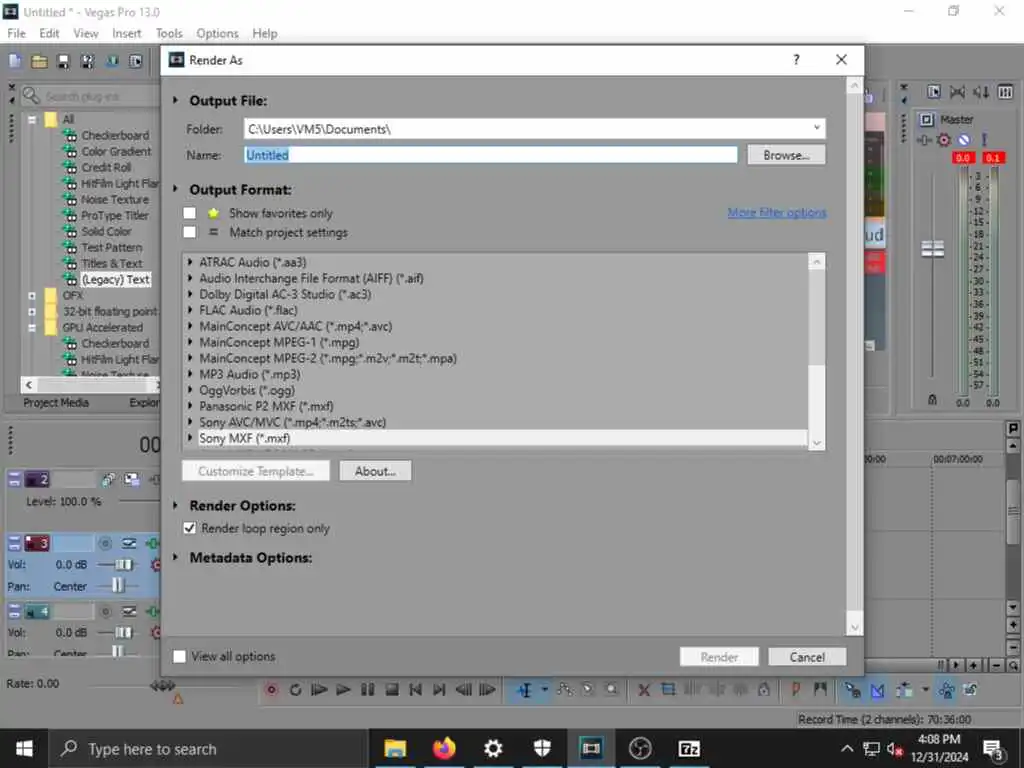Viewport: 1024px width, 768px height.
Task: Click Go to End in the transport bar
Action: [440, 690]
